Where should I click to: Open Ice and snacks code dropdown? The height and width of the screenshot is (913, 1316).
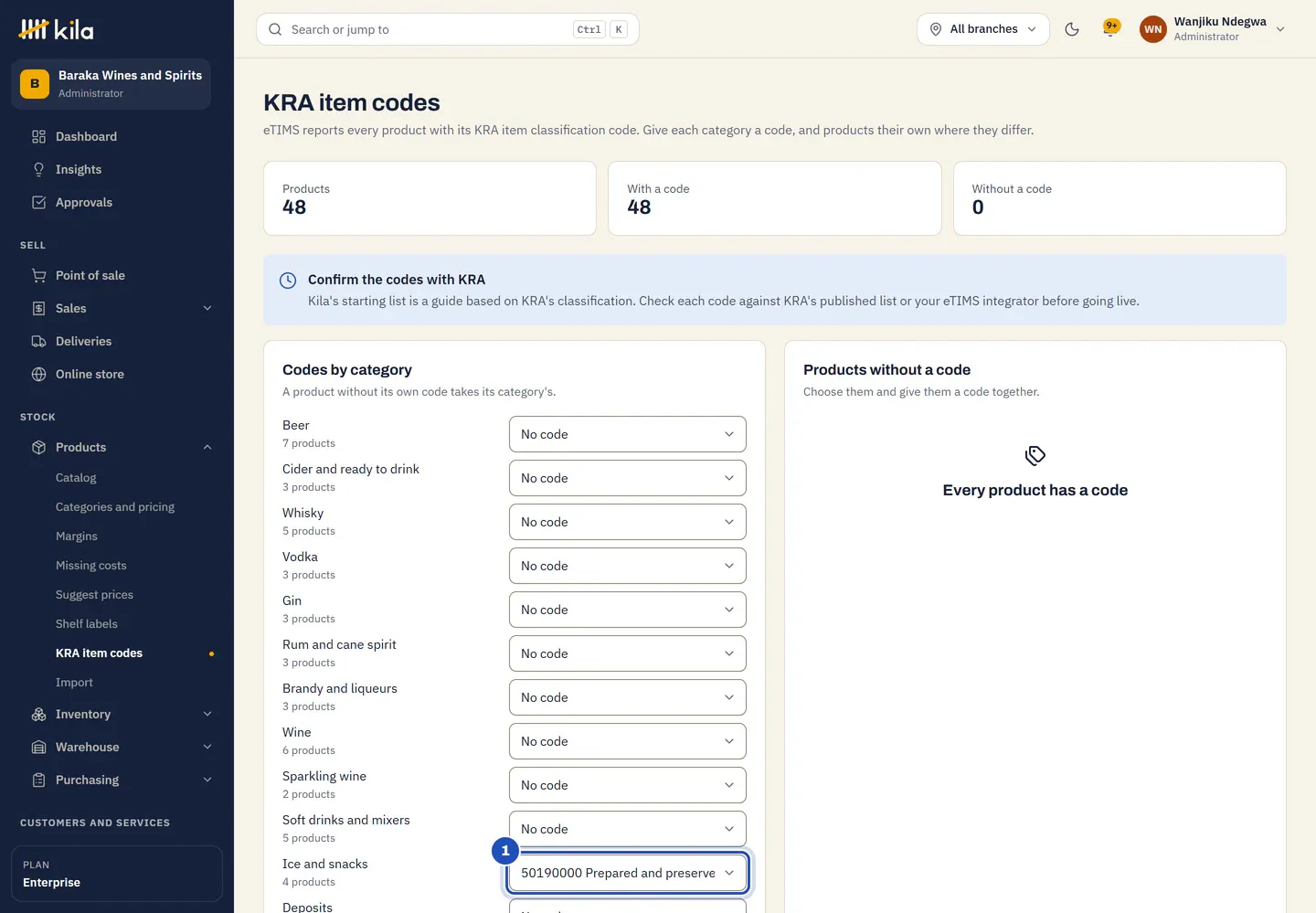tap(628, 873)
